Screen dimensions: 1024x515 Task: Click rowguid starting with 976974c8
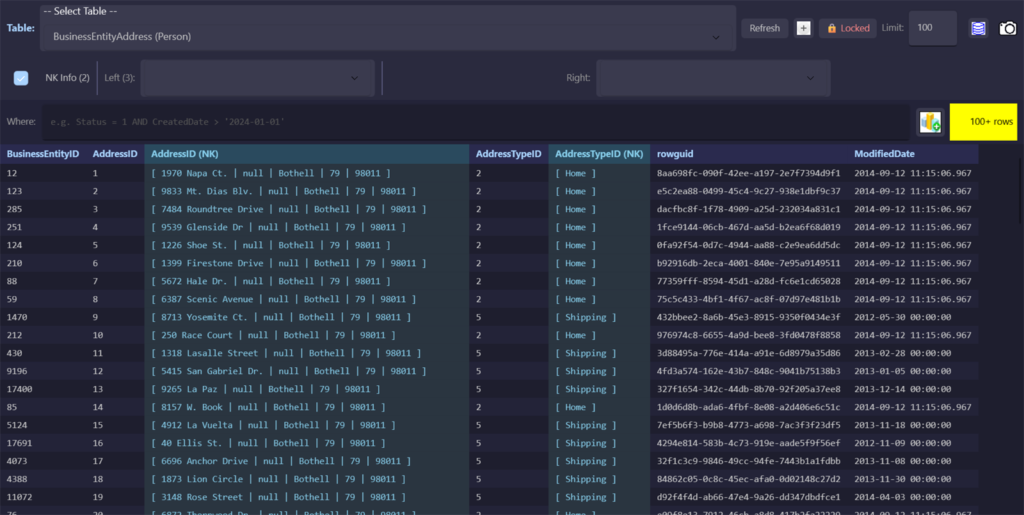[748, 335]
